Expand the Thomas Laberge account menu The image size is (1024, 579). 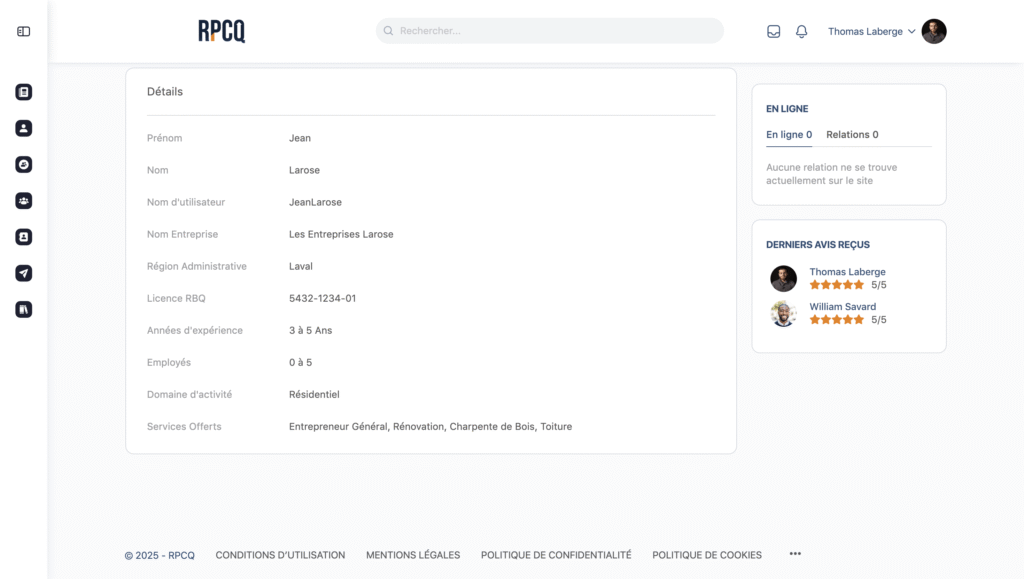coord(871,31)
